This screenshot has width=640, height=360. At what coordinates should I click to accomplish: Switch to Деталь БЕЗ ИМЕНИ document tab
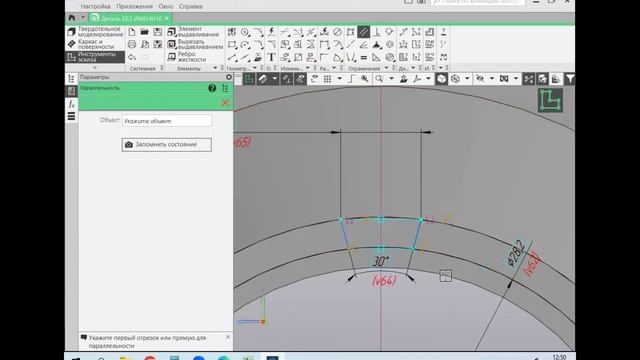pyautogui.click(x=131, y=18)
